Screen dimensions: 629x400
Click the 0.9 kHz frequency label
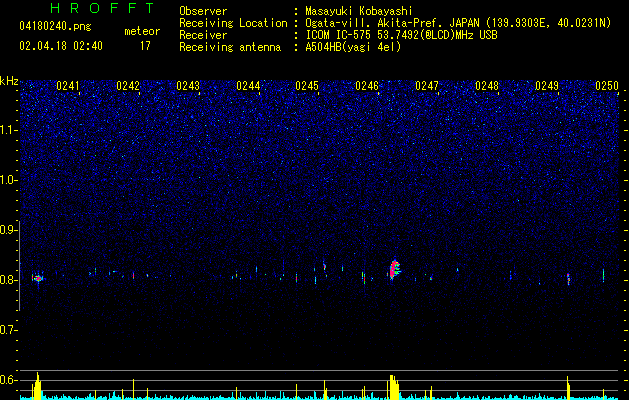(8, 230)
